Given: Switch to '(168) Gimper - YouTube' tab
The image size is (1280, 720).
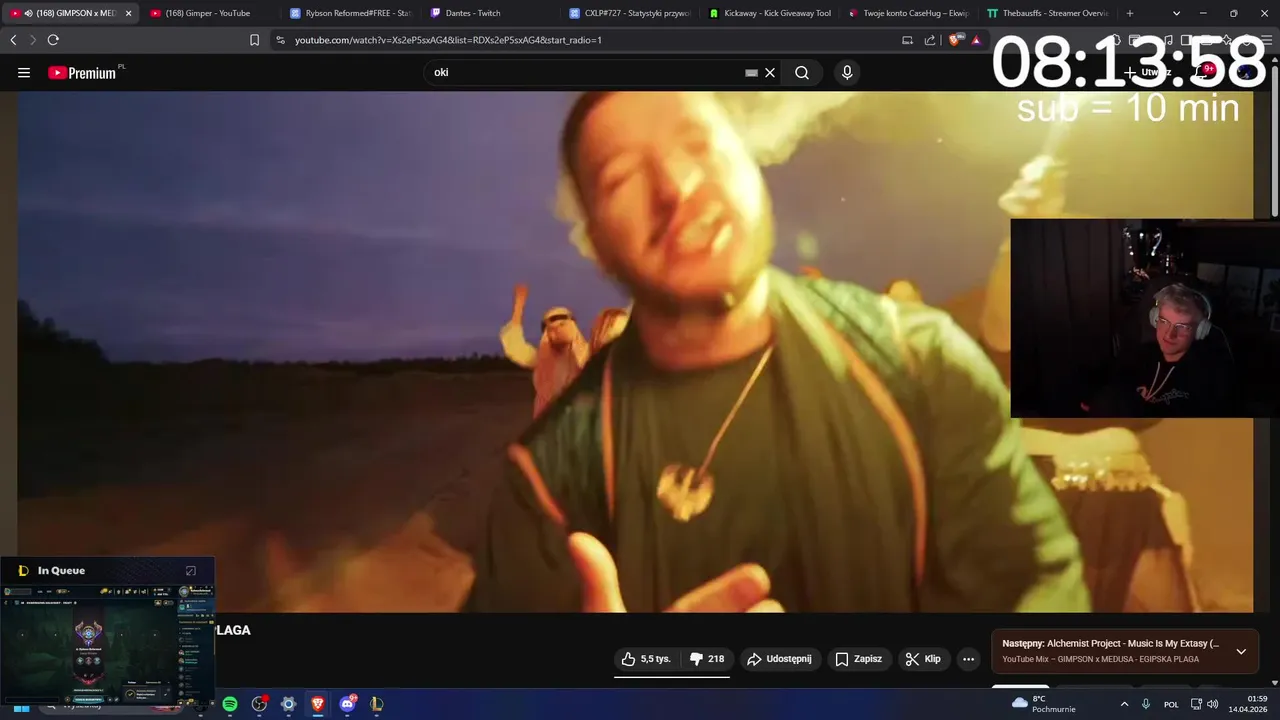Looking at the screenshot, I should point(208,13).
